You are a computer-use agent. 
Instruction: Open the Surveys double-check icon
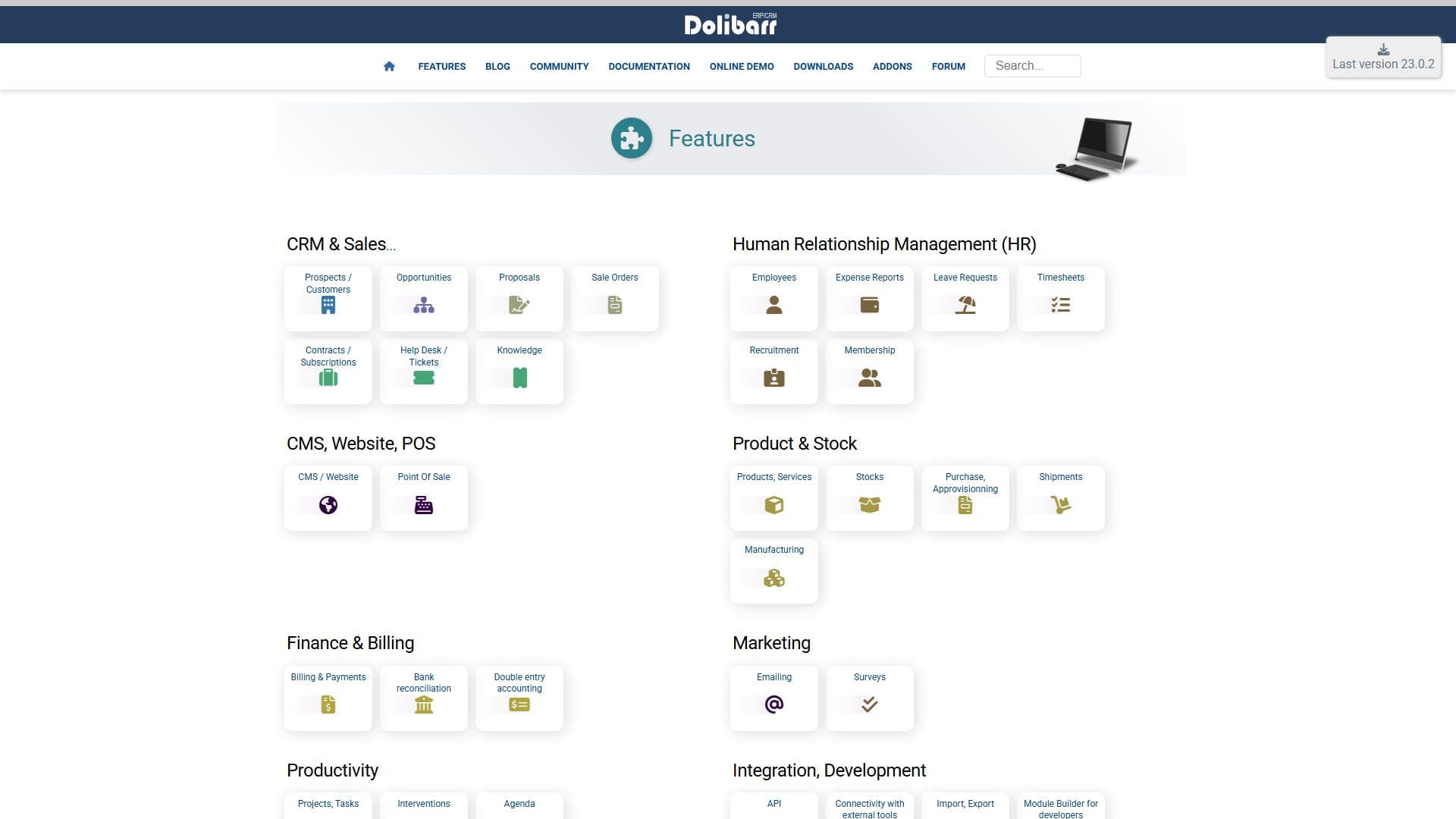870,704
